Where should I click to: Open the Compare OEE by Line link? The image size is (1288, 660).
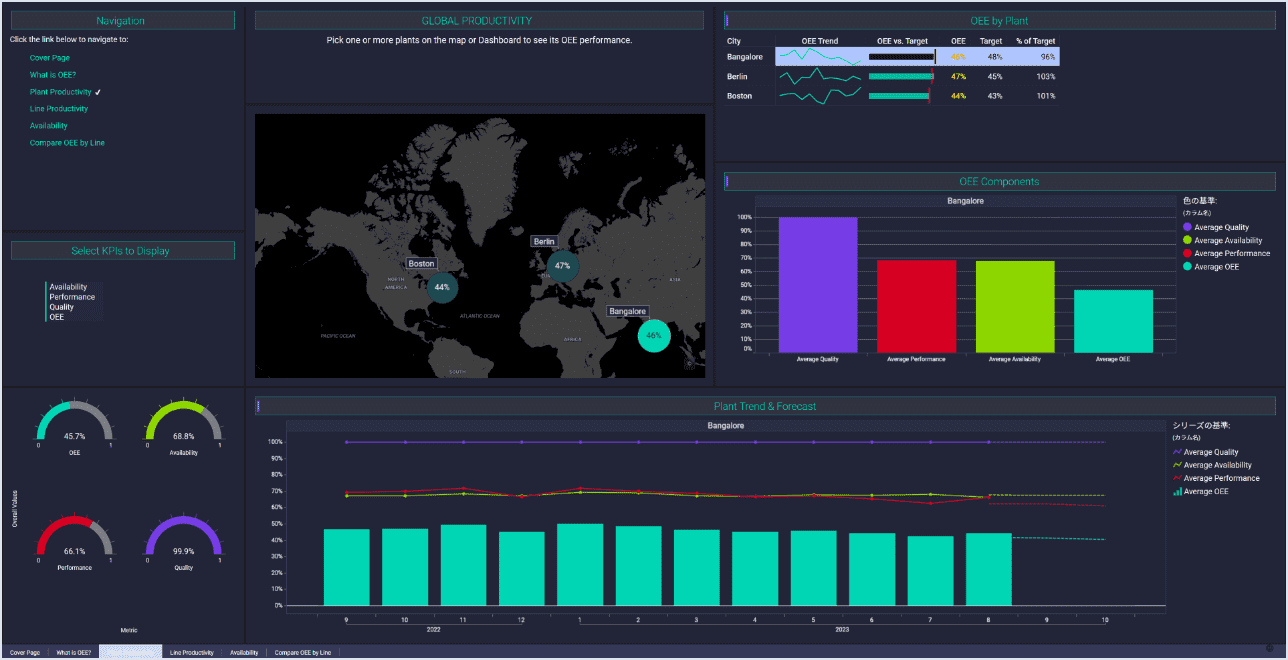pos(67,143)
